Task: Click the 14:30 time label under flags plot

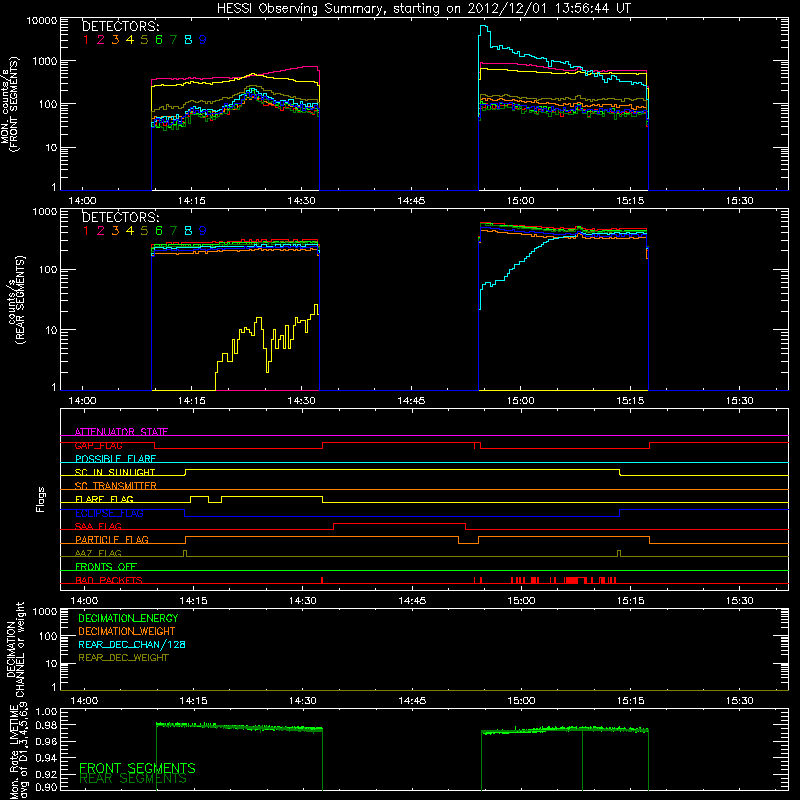Action: coord(303,601)
